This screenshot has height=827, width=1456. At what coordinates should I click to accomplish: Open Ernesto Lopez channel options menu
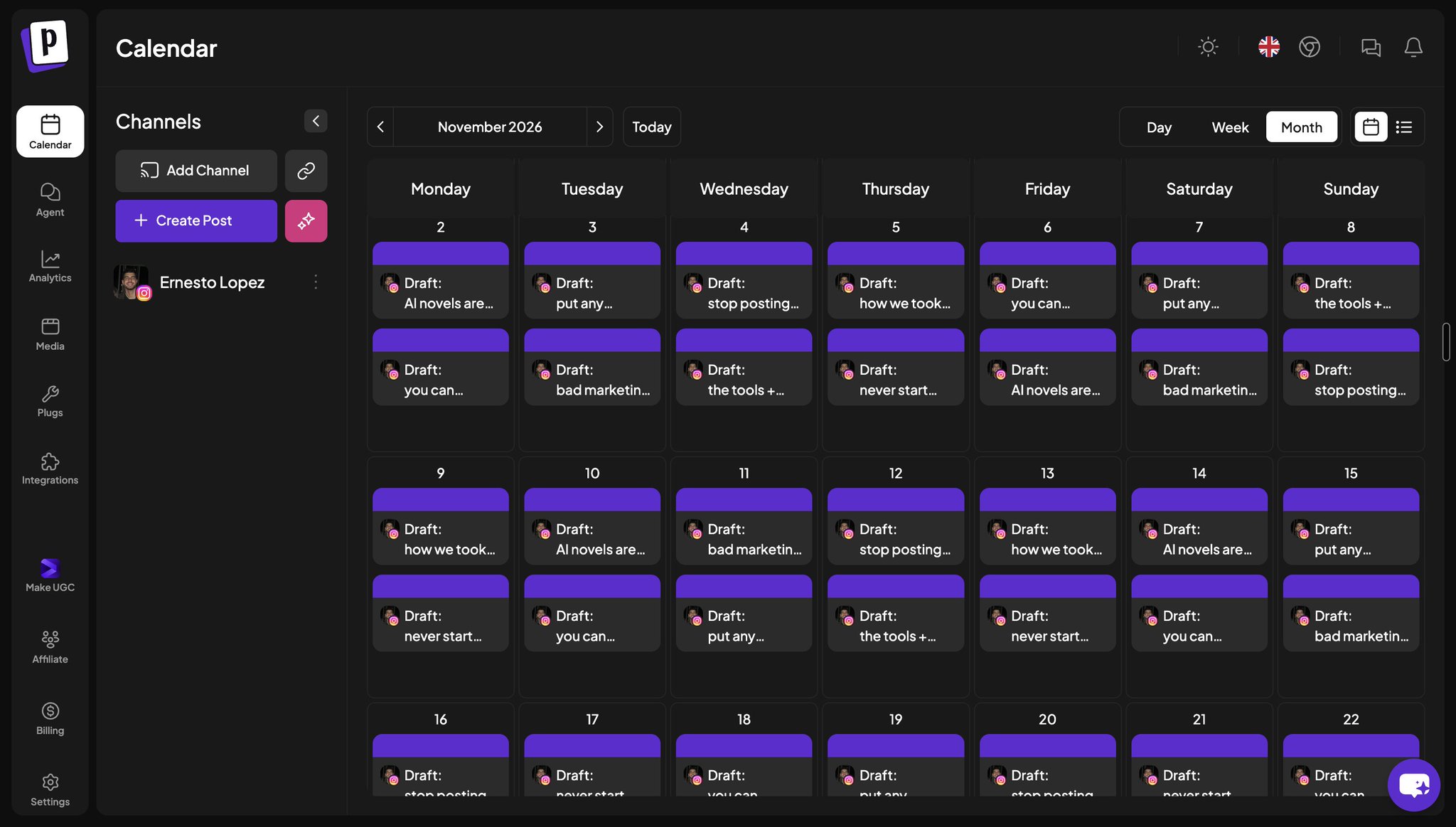click(316, 282)
